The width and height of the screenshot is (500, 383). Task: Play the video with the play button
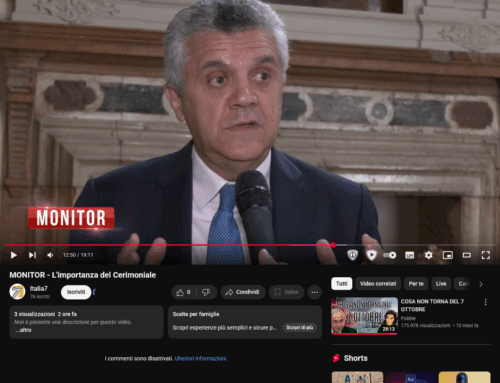[14, 255]
